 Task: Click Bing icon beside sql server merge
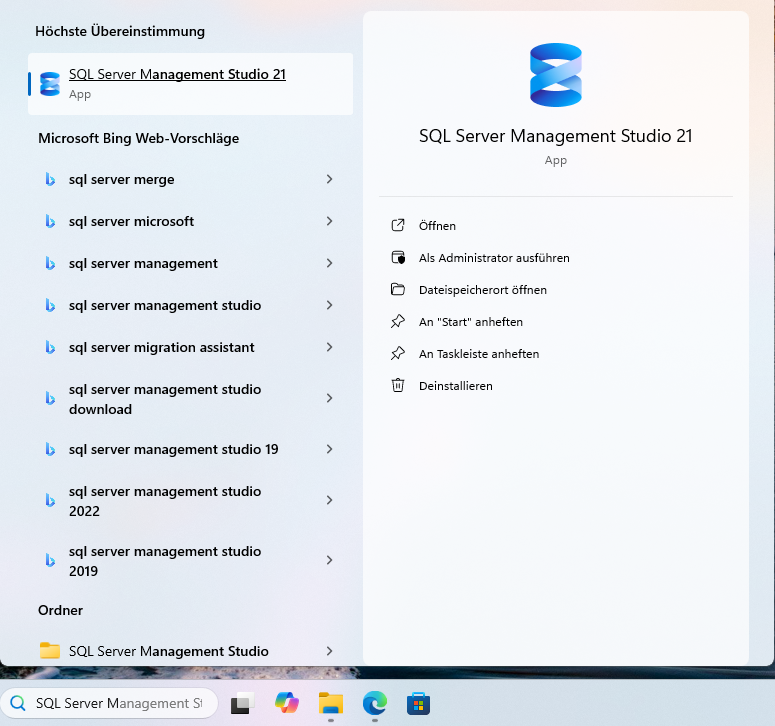pyautogui.click(x=50, y=179)
